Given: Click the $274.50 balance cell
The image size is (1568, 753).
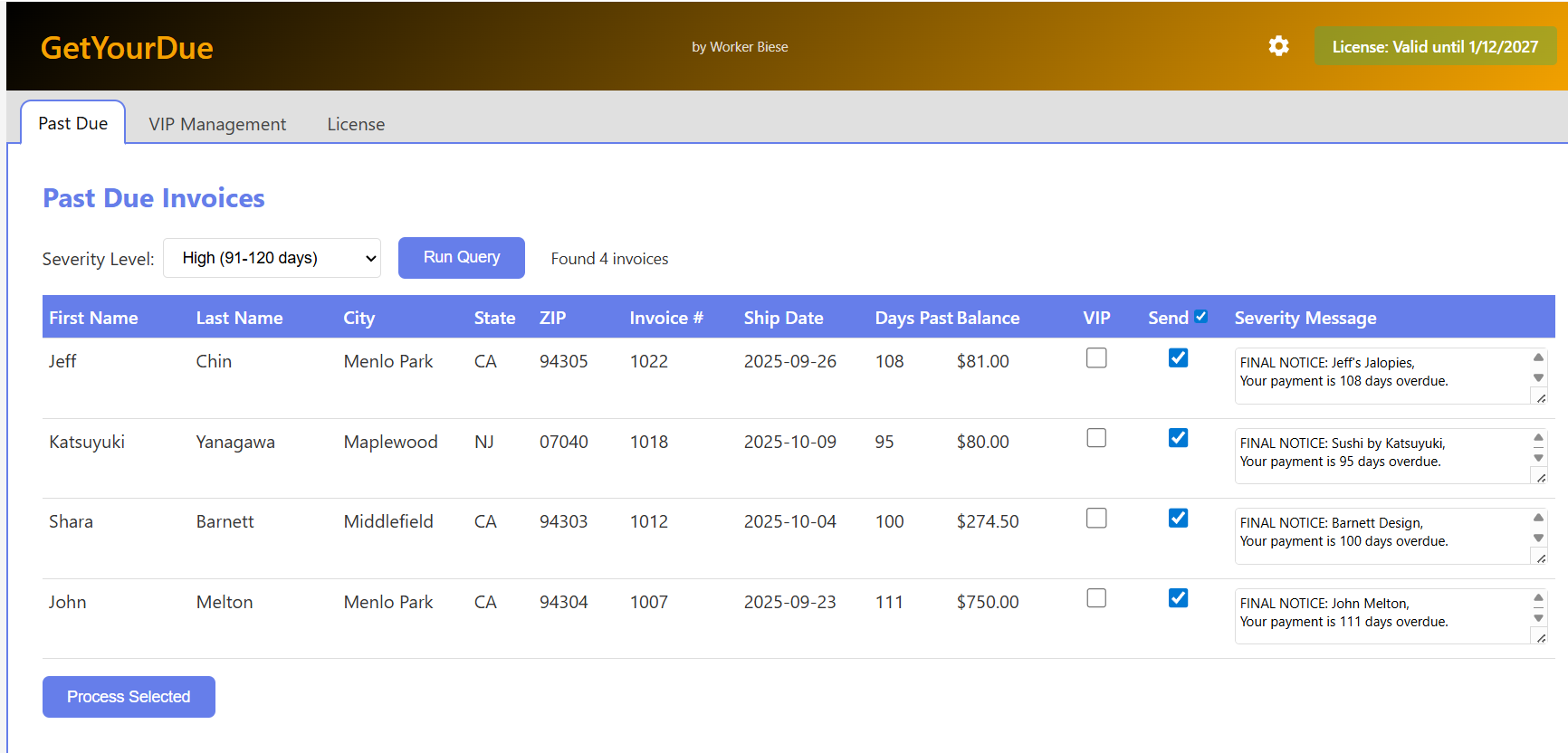Looking at the screenshot, I should coord(988,521).
